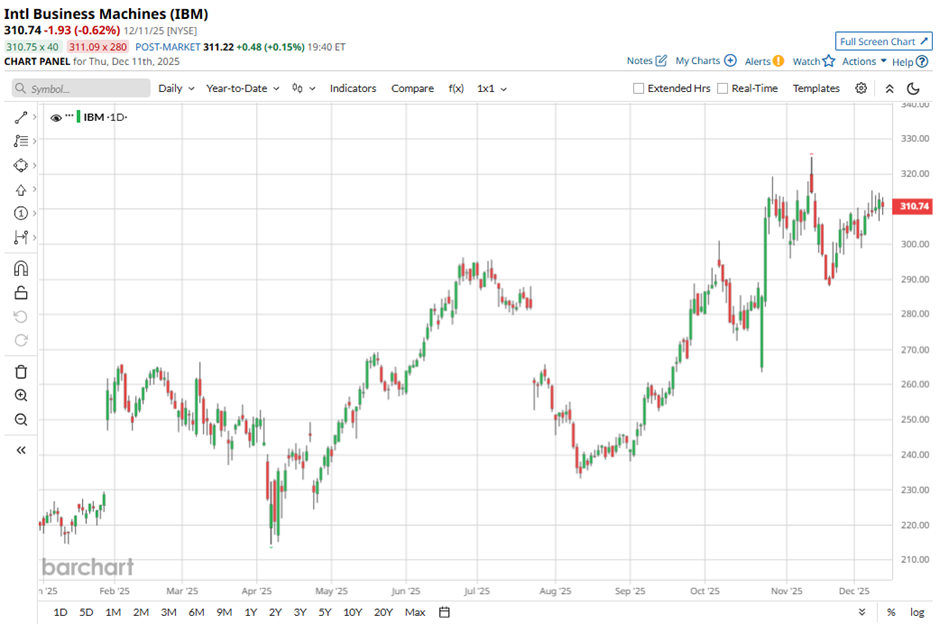Zoom in on the chart

click(x=20, y=396)
